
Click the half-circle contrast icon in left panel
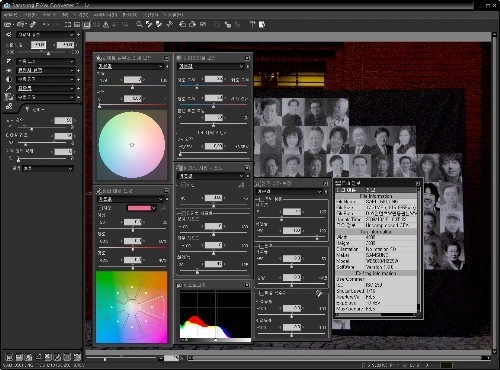point(9,79)
